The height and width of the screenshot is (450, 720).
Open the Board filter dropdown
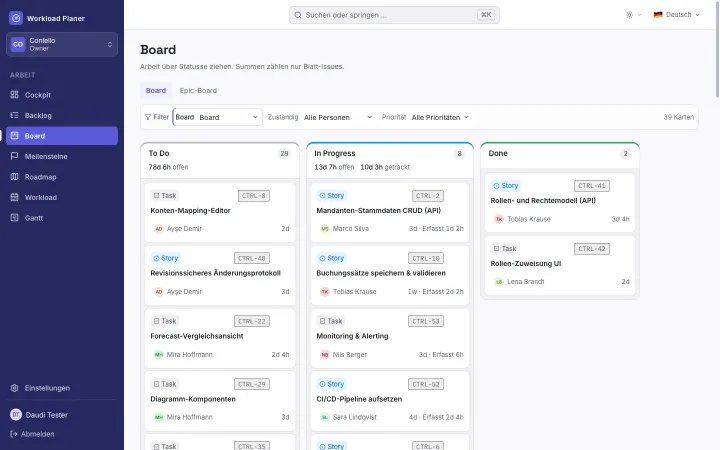tap(218, 117)
